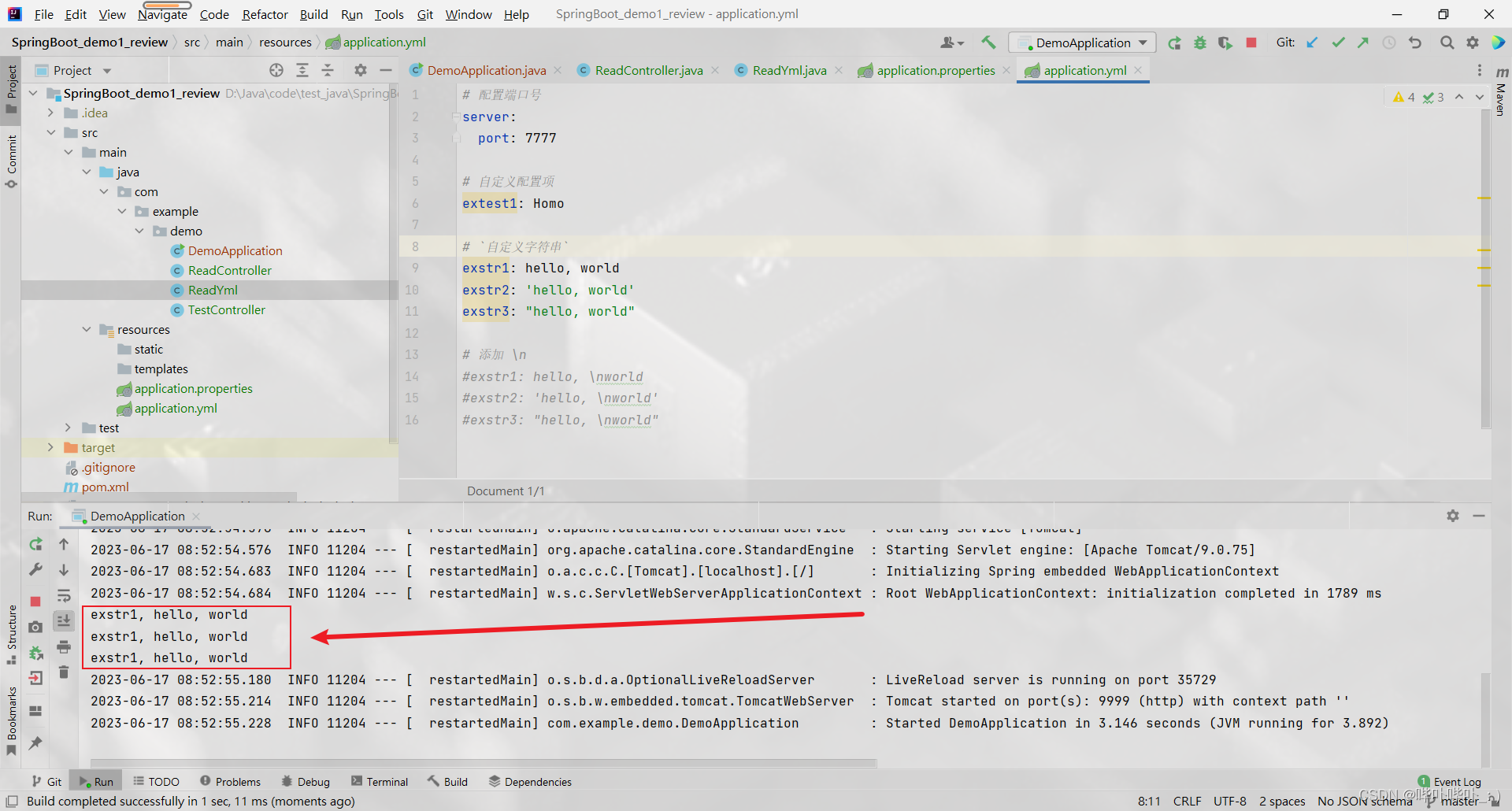Viewport: 1512px width, 811px height.
Task: Open DemoApplication run configuration dropdown
Action: [1082, 43]
